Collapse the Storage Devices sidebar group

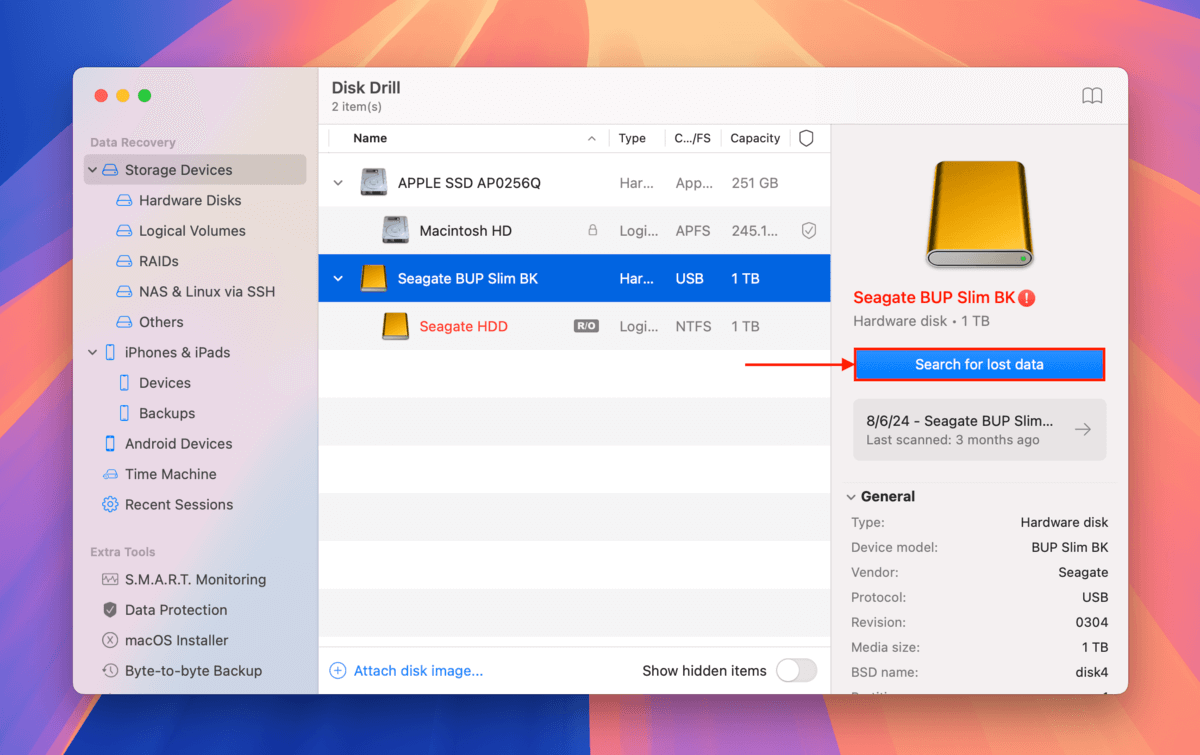[x=93, y=170]
